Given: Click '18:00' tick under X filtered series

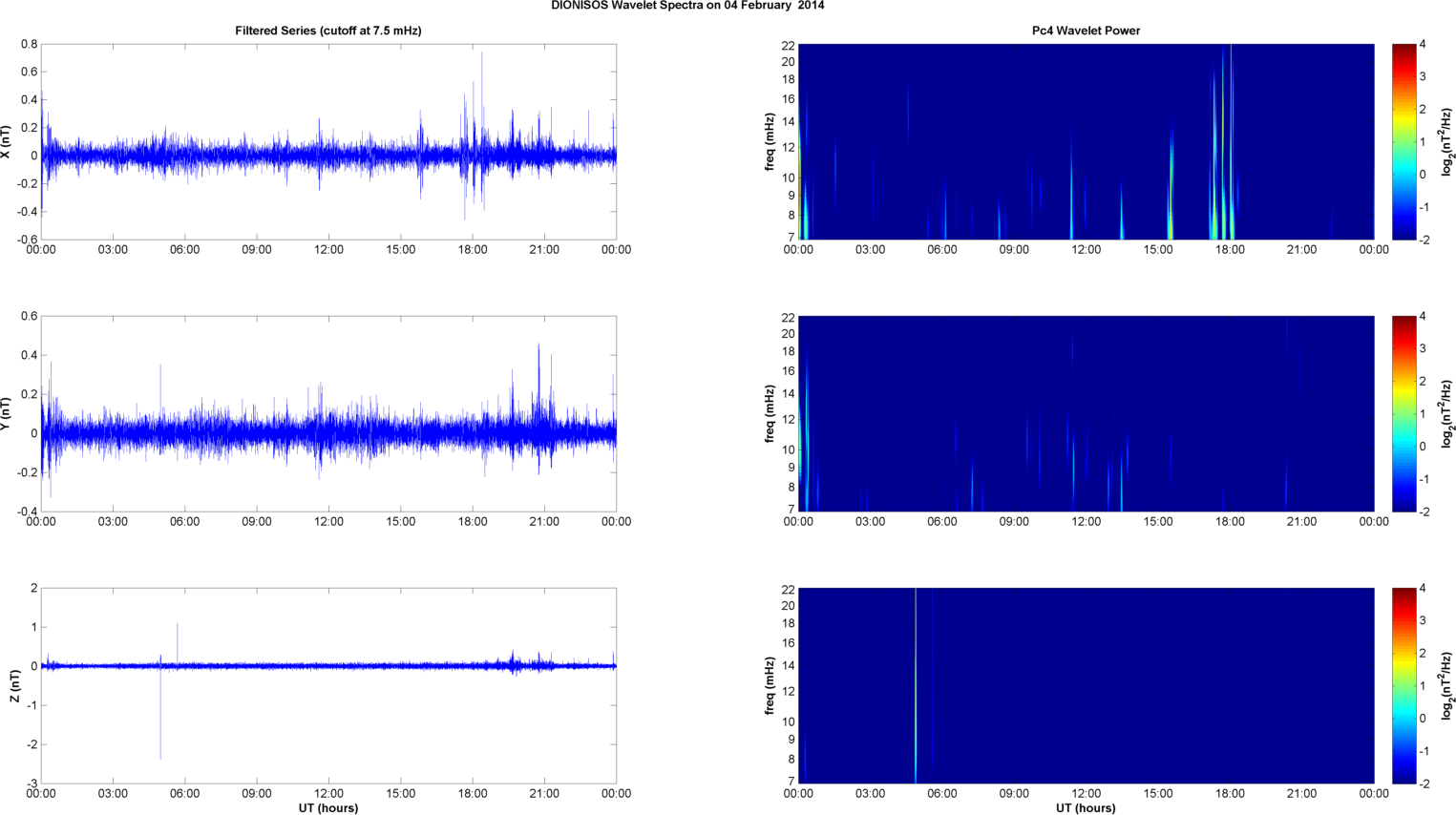Looking at the screenshot, I should 473,250.
